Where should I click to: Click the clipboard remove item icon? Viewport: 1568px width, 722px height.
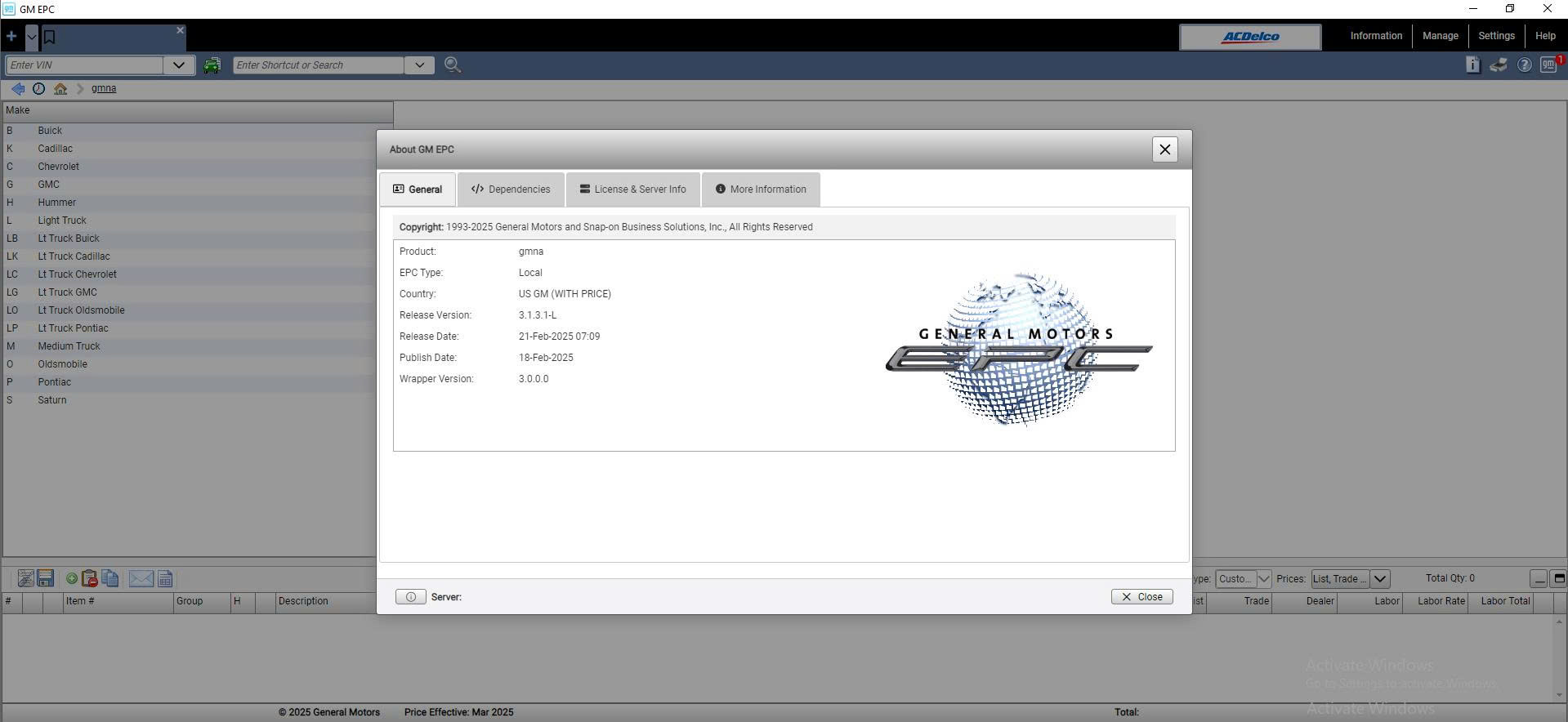tap(89, 578)
